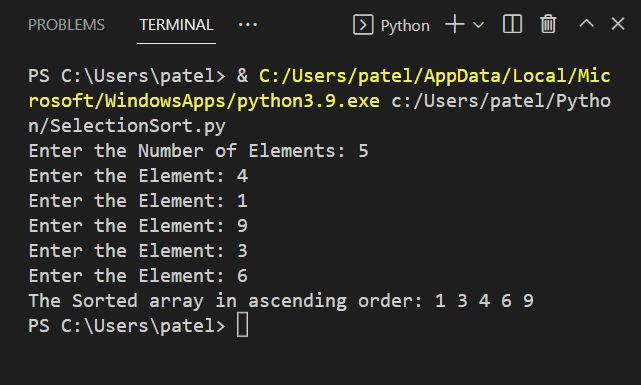
Task: Click the 'Enter the Number of Elements: 5' line
Action: pos(198,151)
